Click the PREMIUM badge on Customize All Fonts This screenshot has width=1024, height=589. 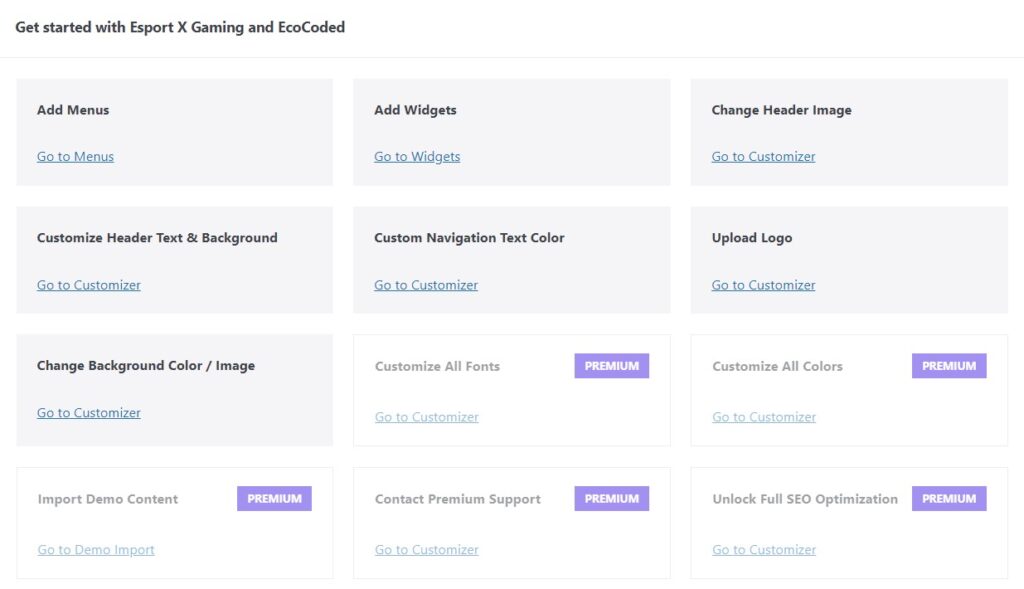click(612, 366)
